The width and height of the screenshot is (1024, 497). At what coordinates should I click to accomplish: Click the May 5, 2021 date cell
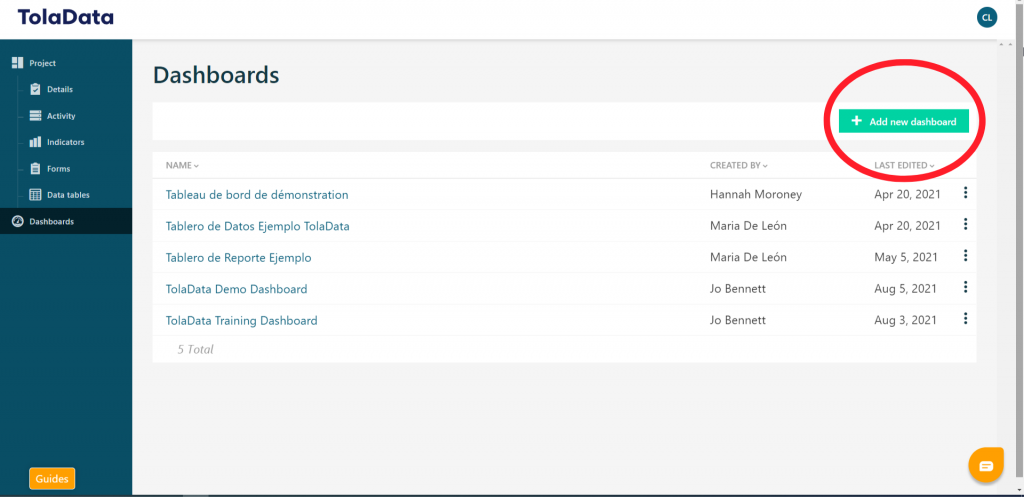(906, 257)
